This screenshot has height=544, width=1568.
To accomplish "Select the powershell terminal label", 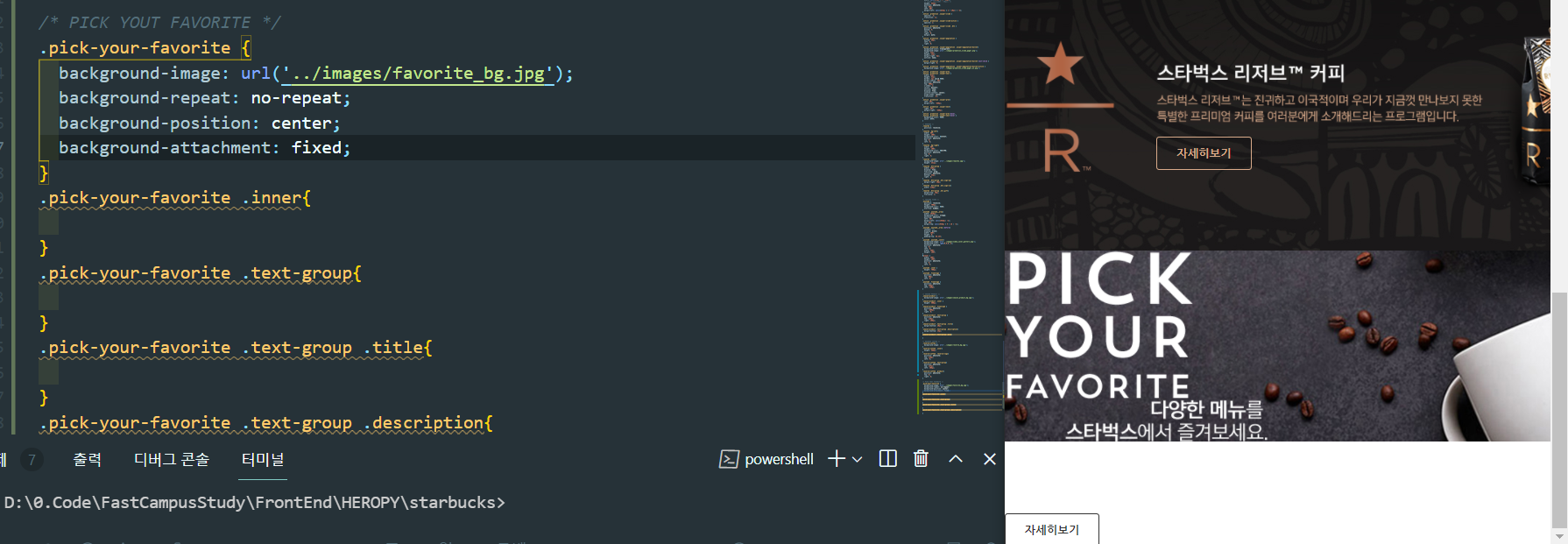I will coord(779,459).
